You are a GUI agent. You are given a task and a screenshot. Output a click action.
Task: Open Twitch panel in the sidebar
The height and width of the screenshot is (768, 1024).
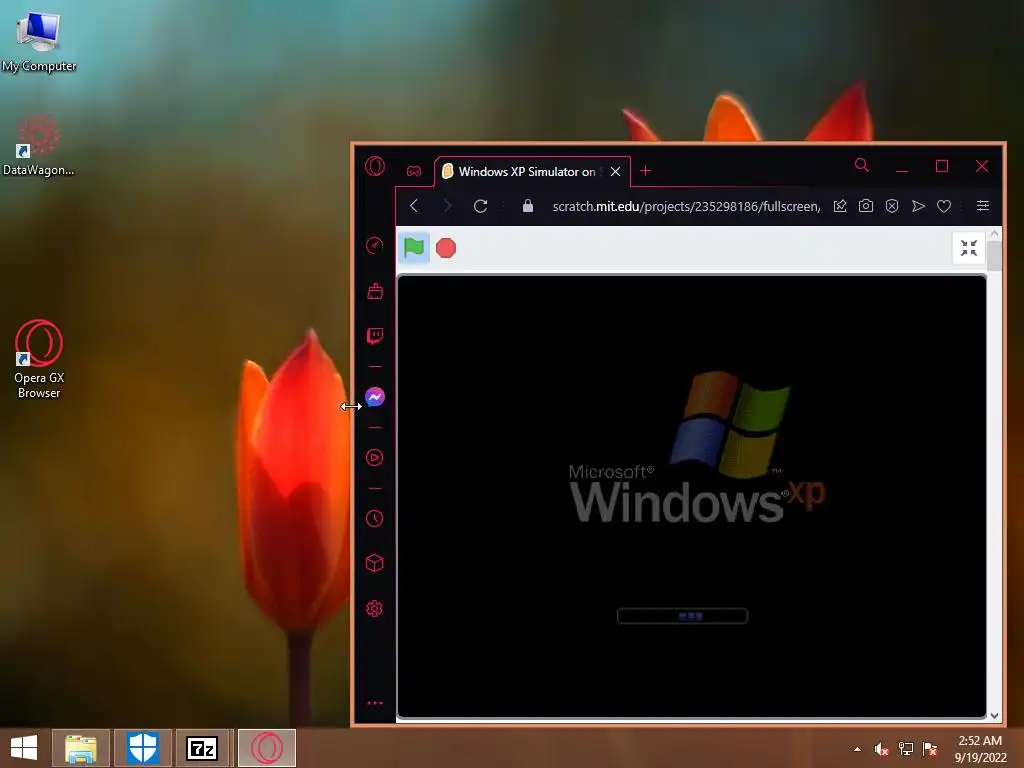click(375, 336)
